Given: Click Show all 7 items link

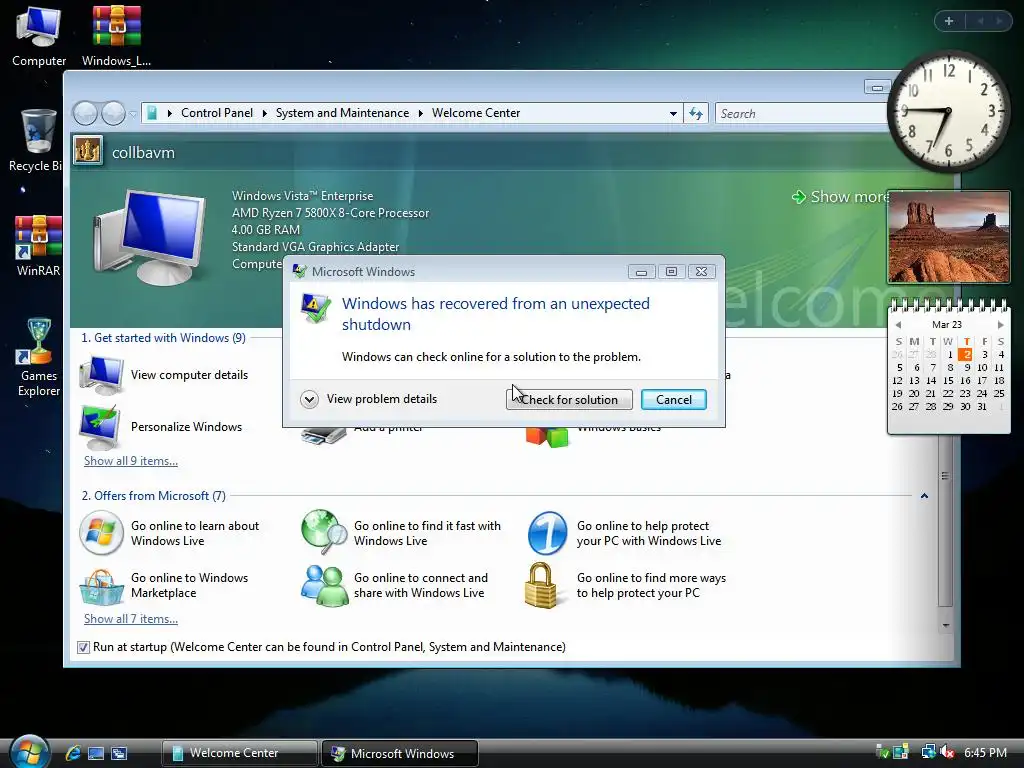Looking at the screenshot, I should (131, 619).
